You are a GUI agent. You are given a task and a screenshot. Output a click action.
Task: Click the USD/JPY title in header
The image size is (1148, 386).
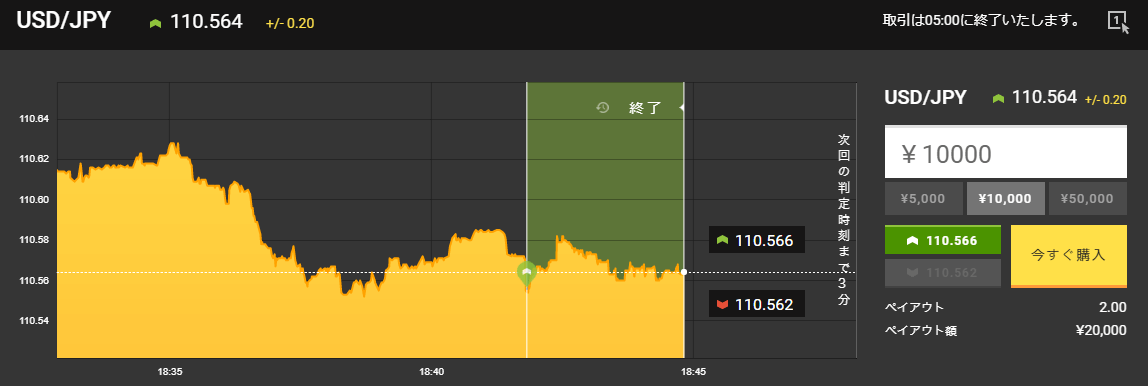tap(64, 21)
